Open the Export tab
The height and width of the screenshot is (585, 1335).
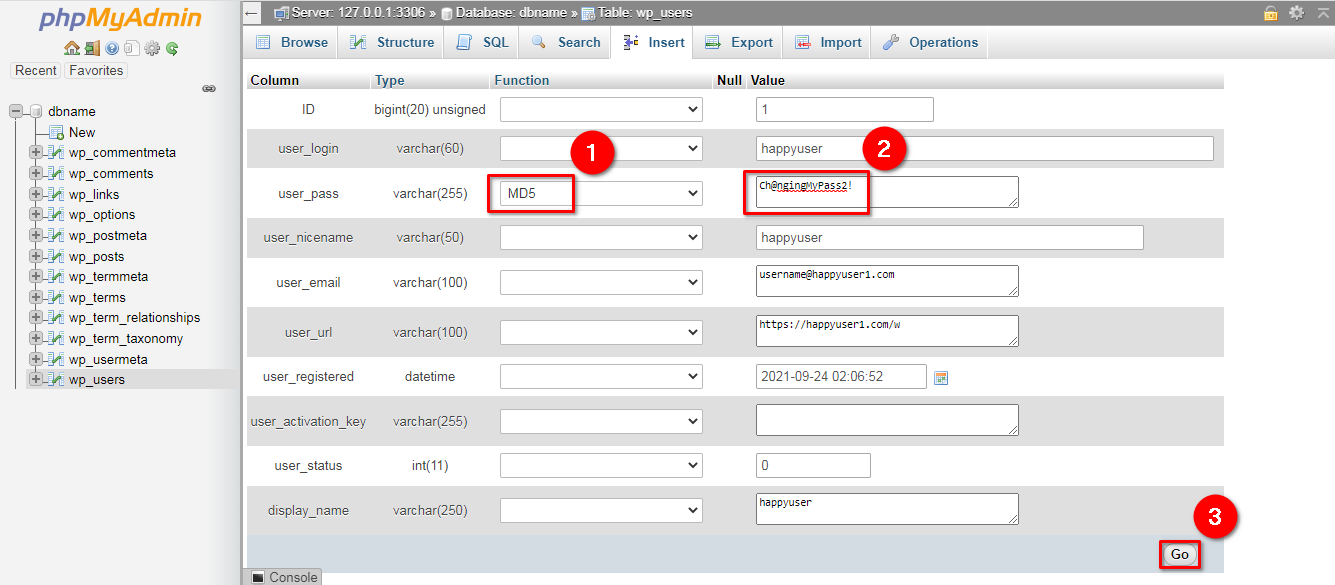pos(739,42)
